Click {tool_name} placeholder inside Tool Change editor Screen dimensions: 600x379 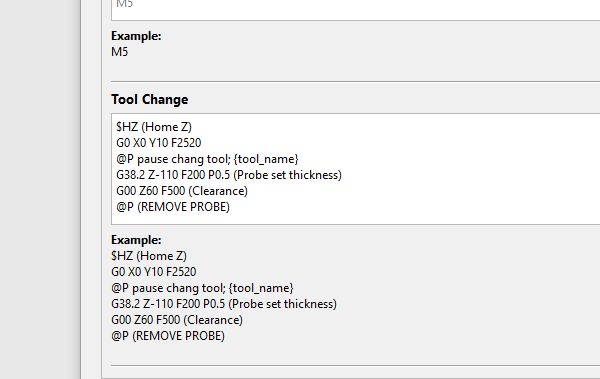(x=266, y=159)
